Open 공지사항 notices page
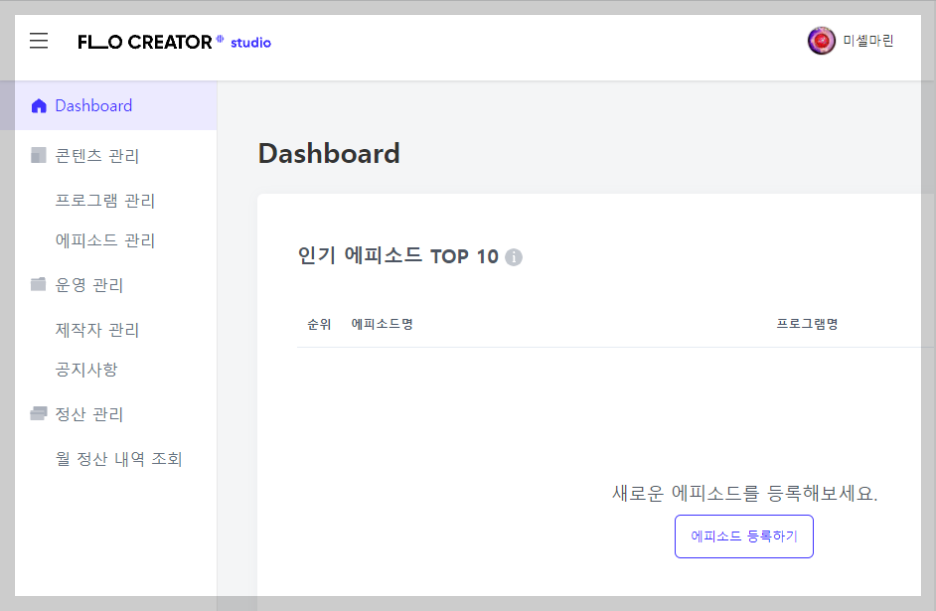Screen dimensions: 936x611 87,369
